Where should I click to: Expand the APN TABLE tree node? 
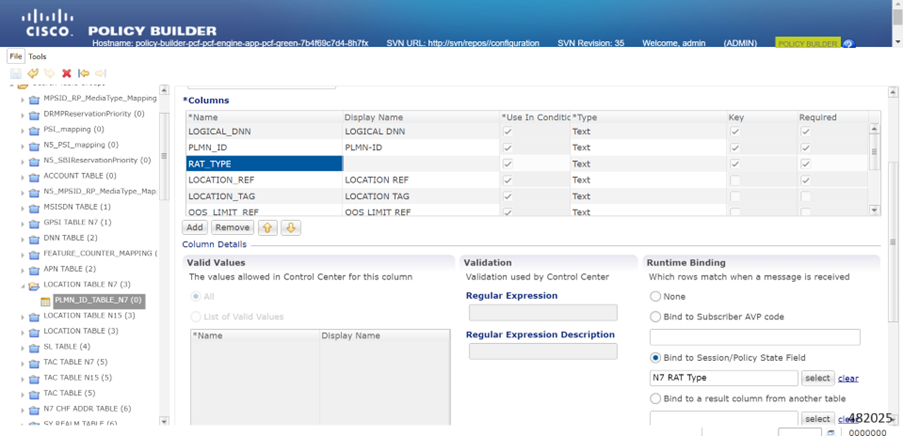(22, 270)
